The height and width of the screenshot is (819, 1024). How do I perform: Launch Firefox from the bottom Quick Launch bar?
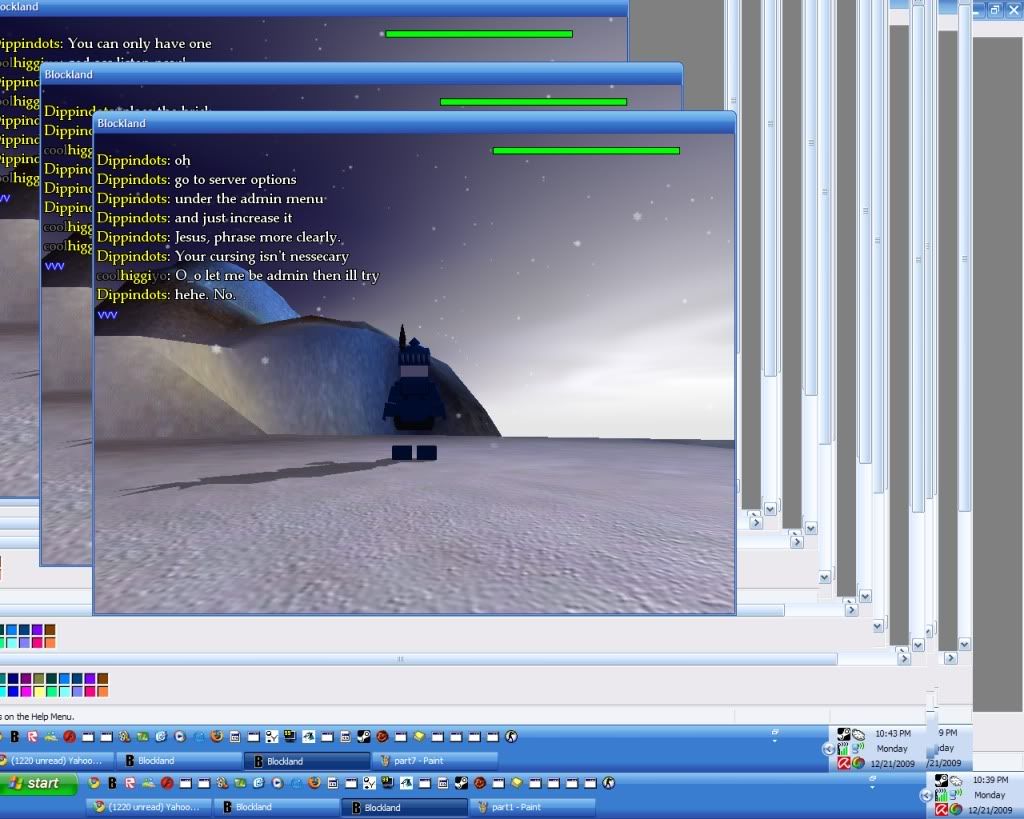tap(314, 782)
